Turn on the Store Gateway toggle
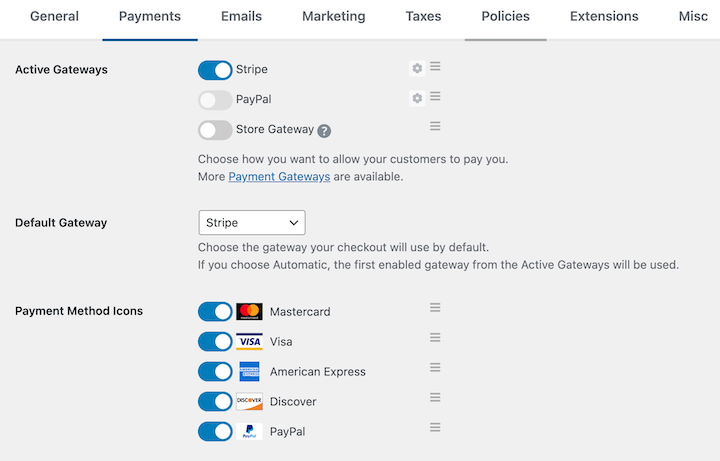Screen dimensions: 720x461 point(215,130)
